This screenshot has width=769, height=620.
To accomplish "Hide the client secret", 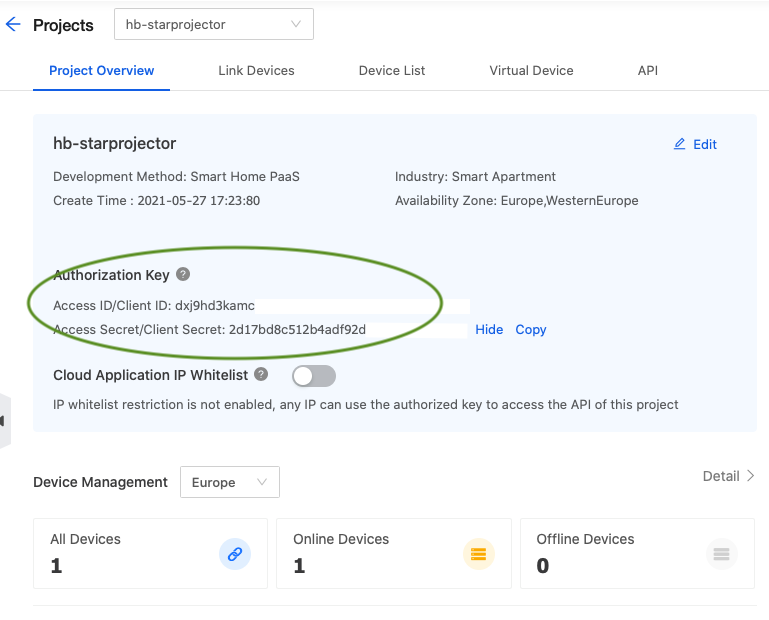I will tap(489, 330).
